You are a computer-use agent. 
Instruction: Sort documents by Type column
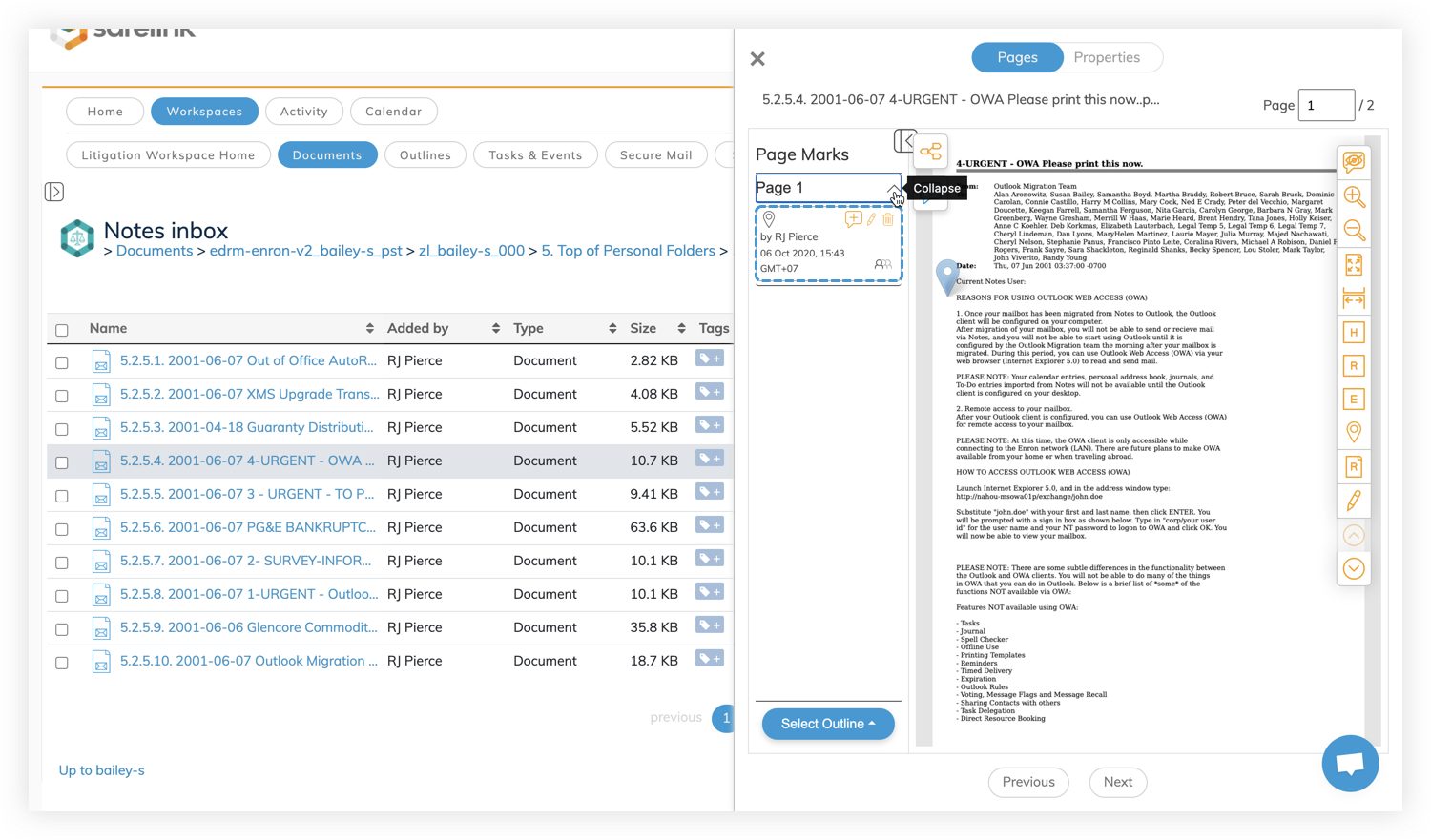click(612, 328)
